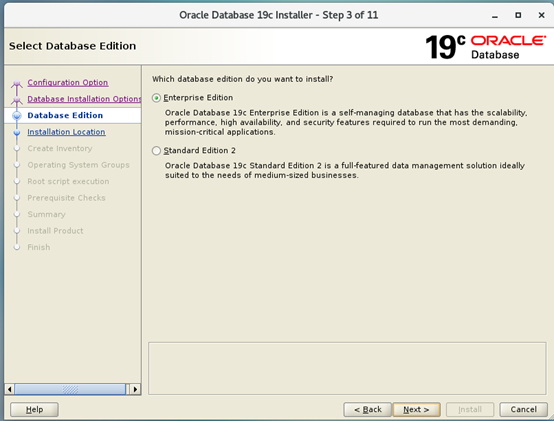554x421 pixels.
Task: Click the sidebar scroll left arrow
Action: [x=10, y=389]
